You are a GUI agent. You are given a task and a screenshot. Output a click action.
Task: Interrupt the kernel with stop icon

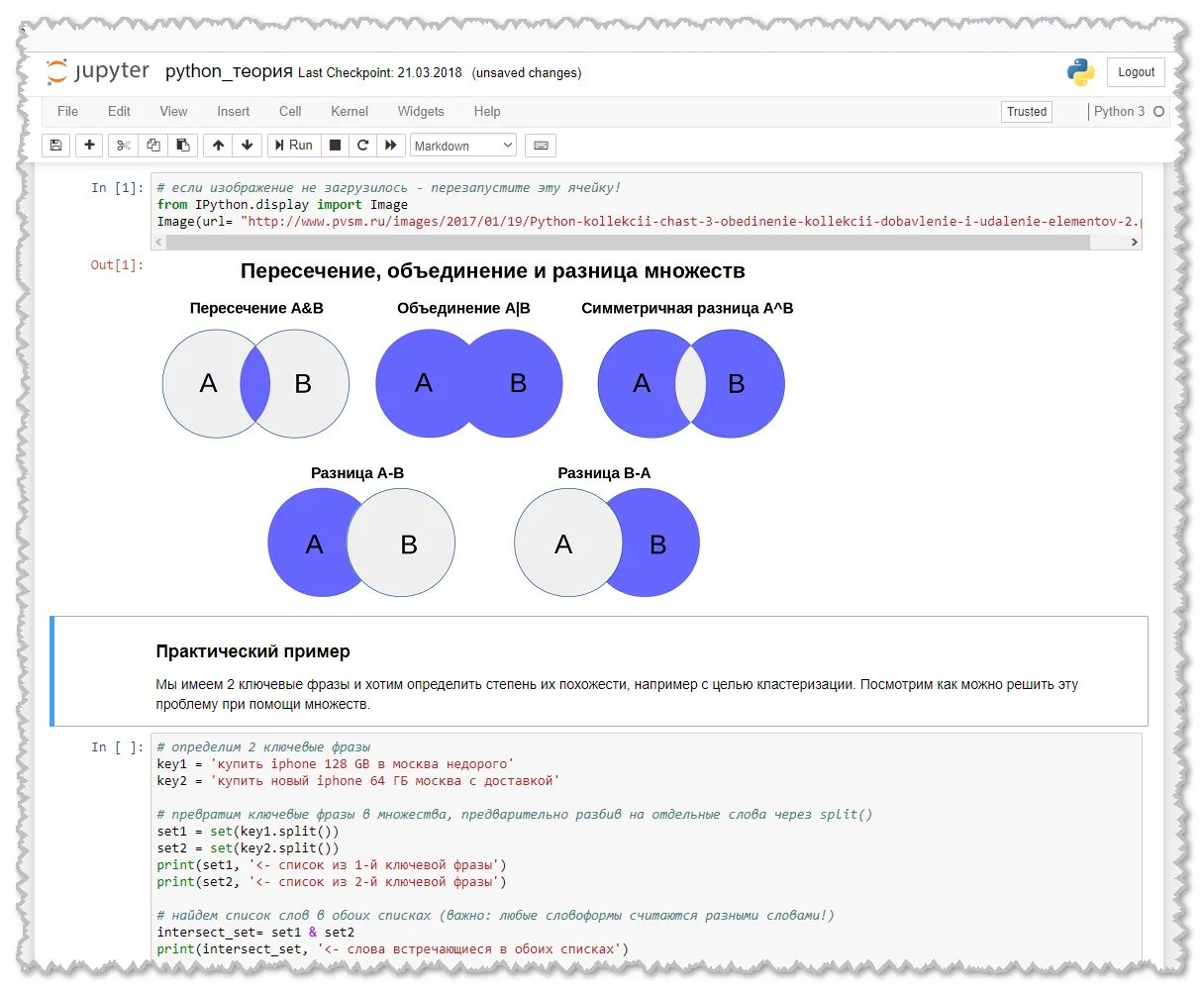[336, 146]
